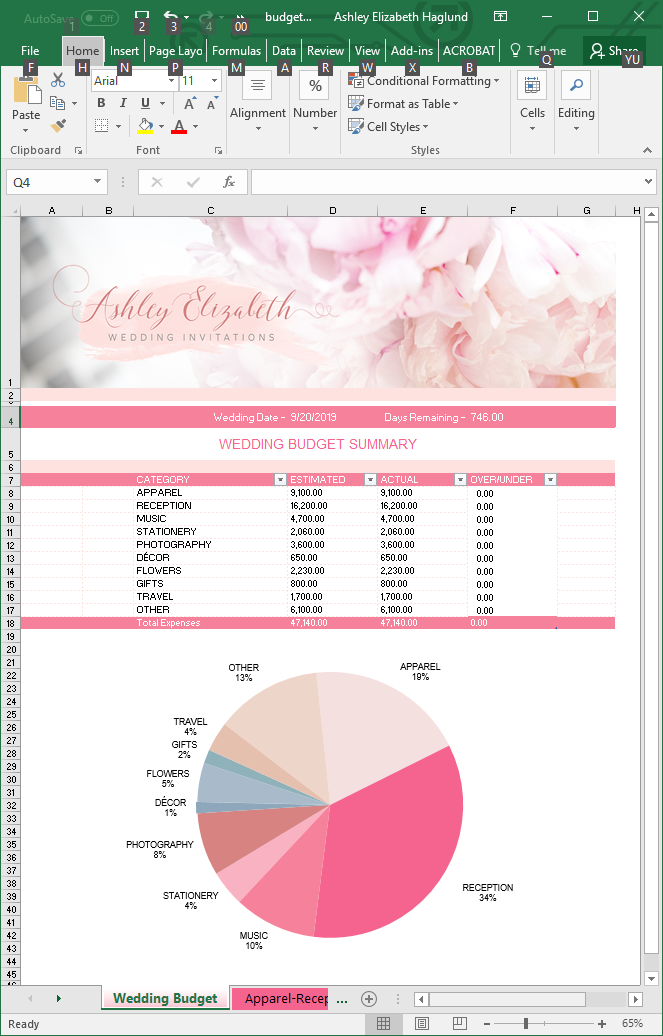The image size is (663, 1036).
Task: Open the Font name dropdown
Action: (172, 81)
